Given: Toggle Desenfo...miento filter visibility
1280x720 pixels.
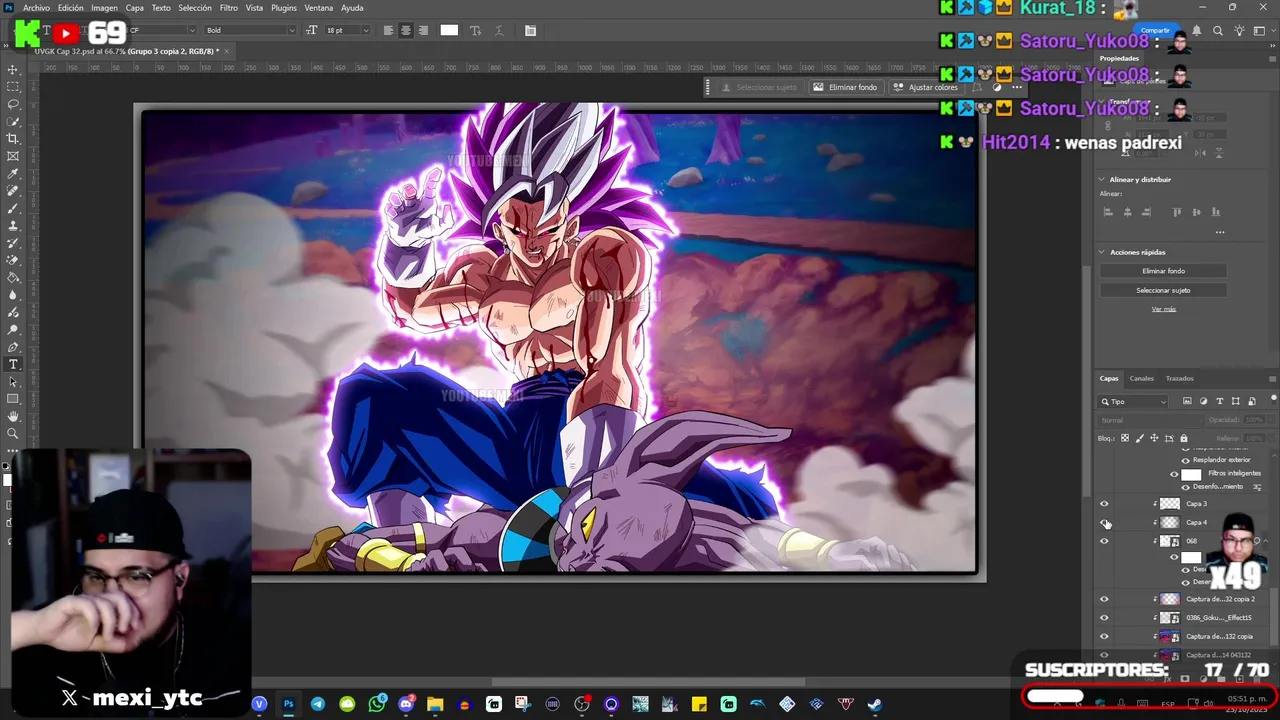Looking at the screenshot, I should point(1186,487).
